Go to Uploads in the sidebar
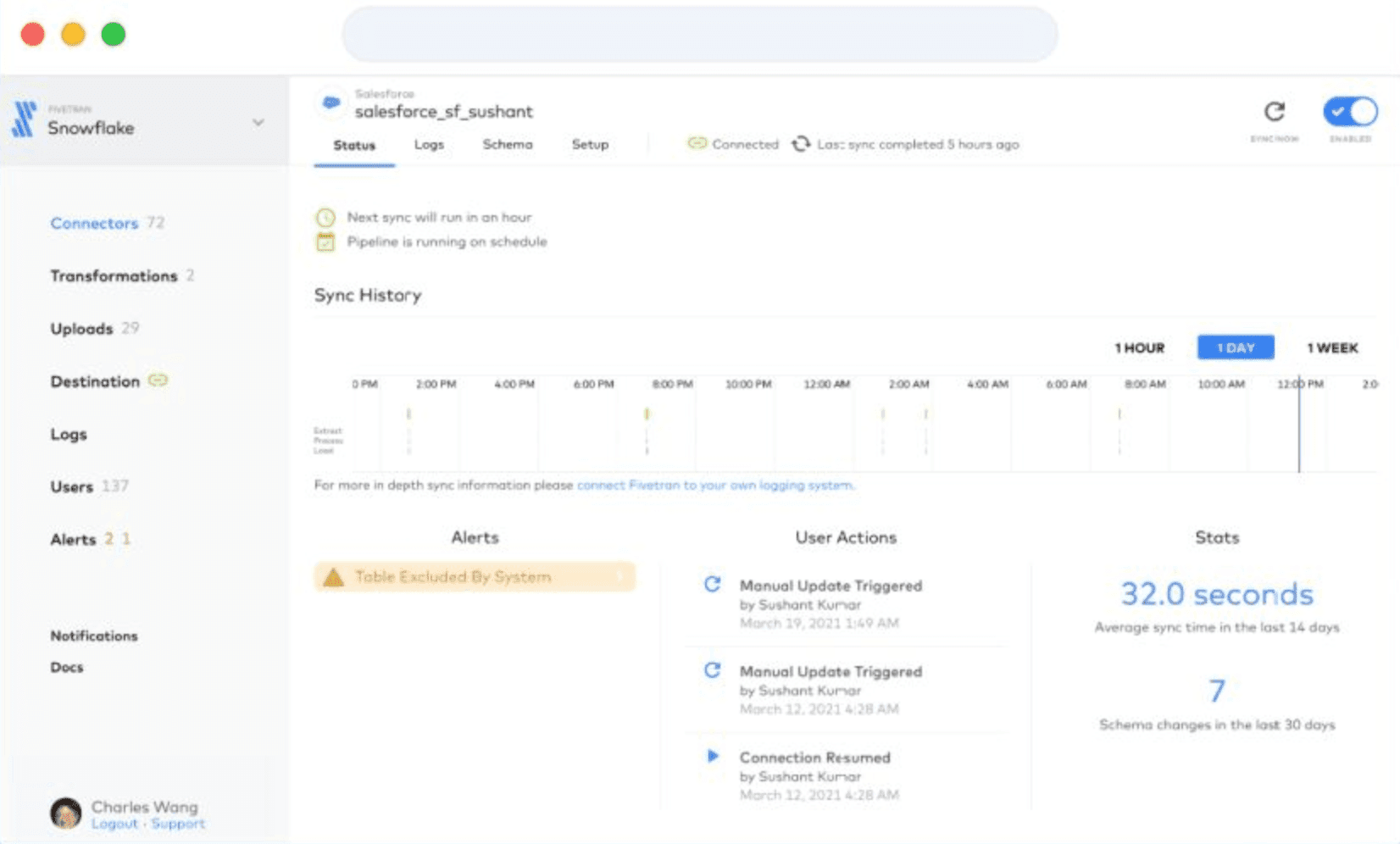 (x=81, y=329)
